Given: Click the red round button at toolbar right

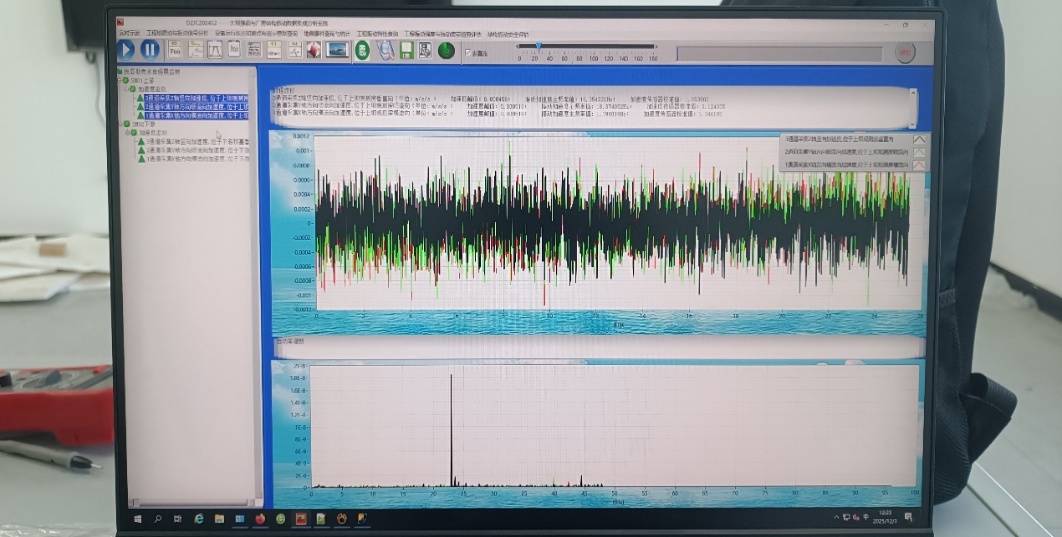Looking at the screenshot, I should click(904, 52).
